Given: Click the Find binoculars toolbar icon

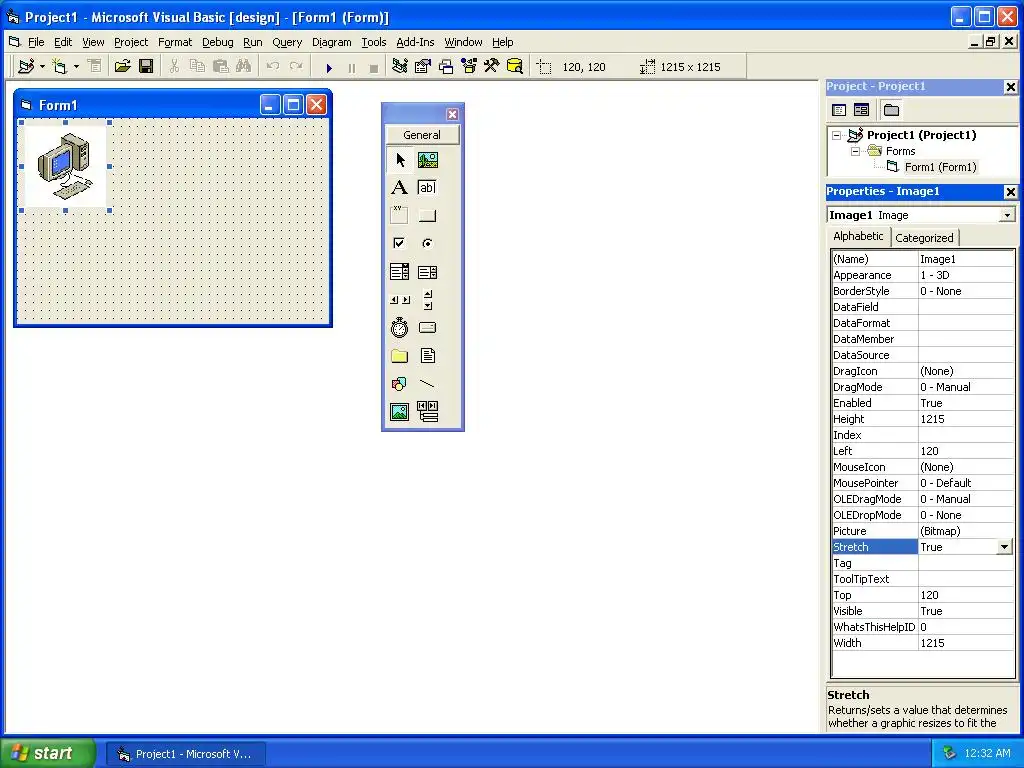Looking at the screenshot, I should point(244,66).
